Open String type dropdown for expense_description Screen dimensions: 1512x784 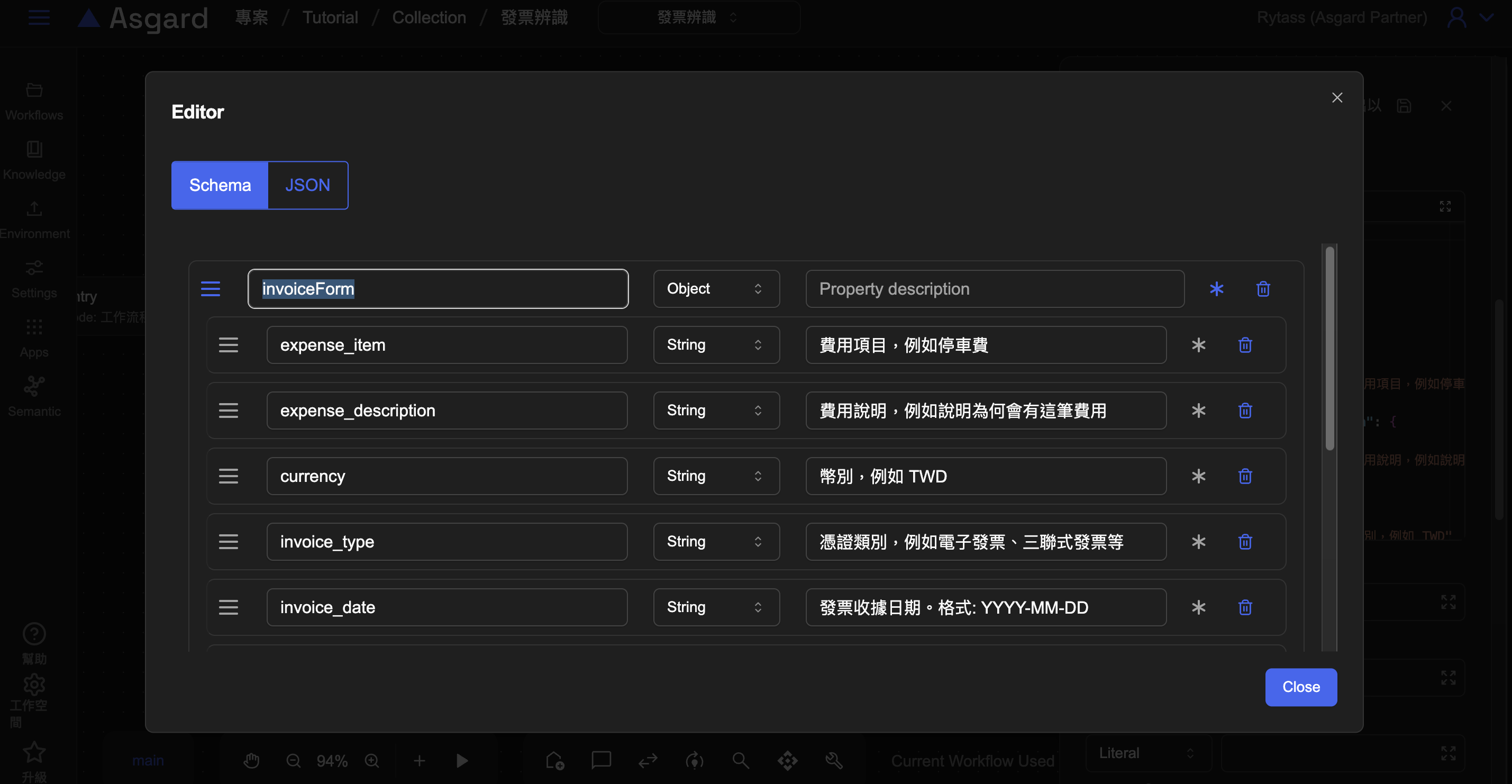[715, 411]
